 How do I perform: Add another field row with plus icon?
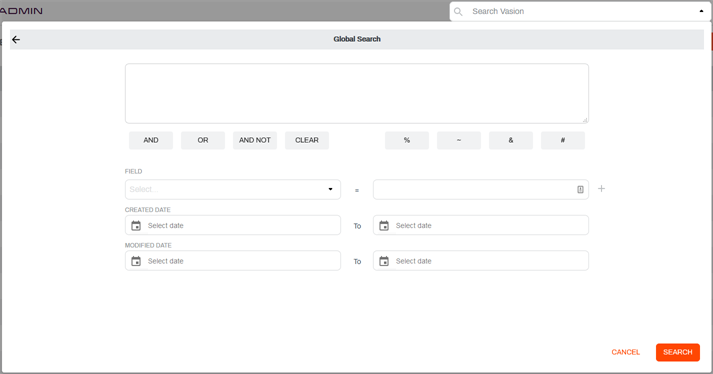601,188
